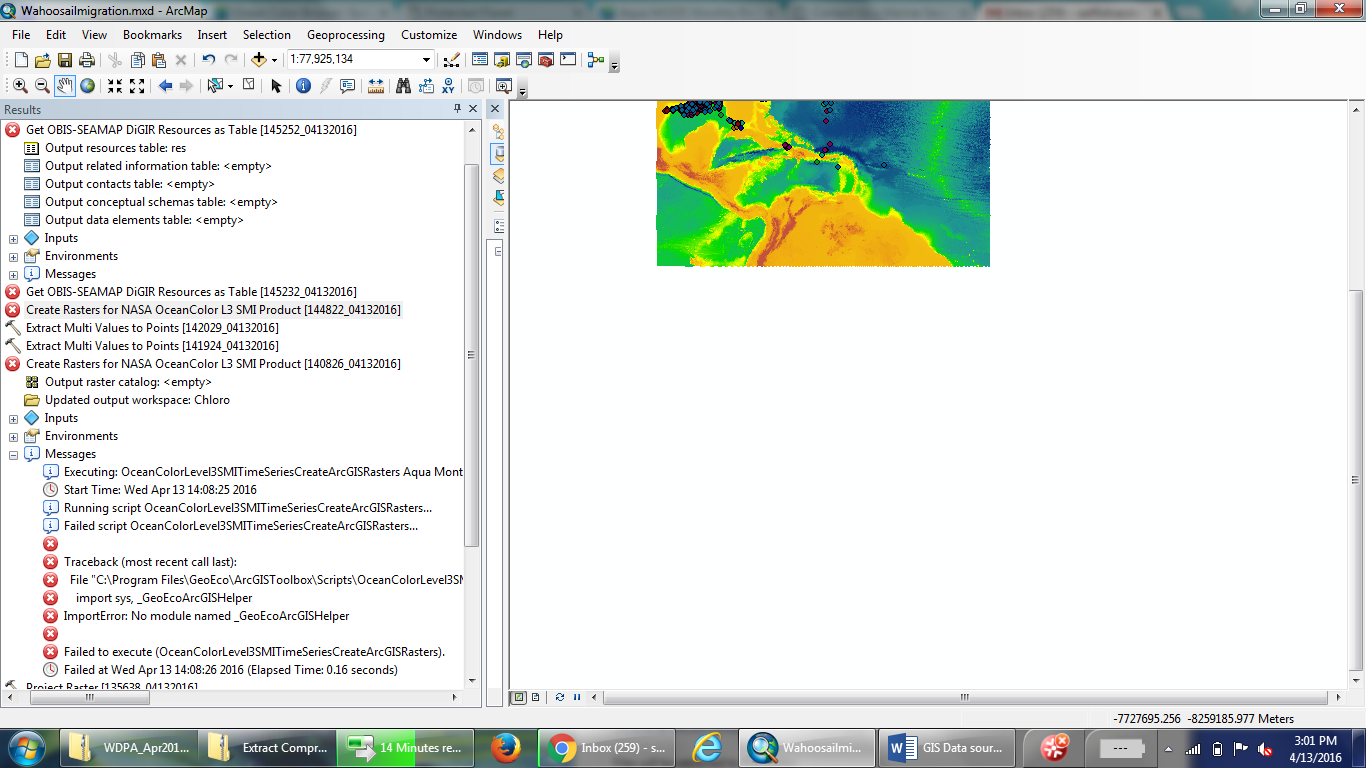The width and height of the screenshot is (1366, 768).
Task: Open the Go To XY tool
Action: click(x=448, y=86)
